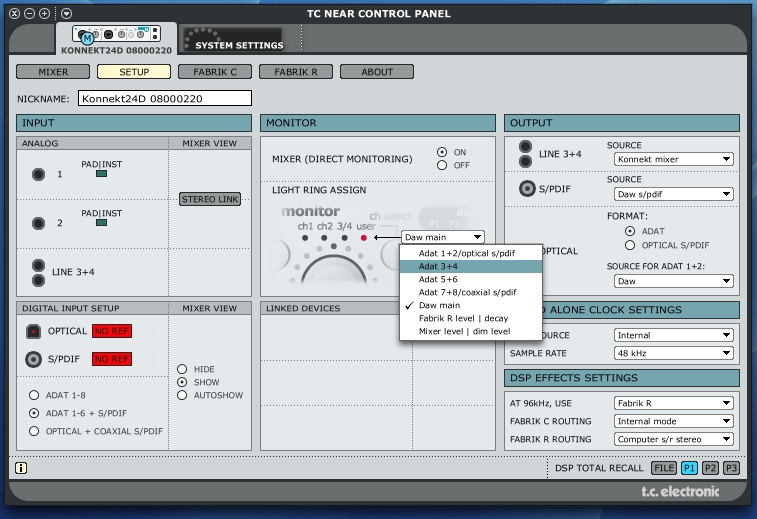The height and width of the screenshot is (519, 757).
Task: Open S/PDIF source dropdown
Action: [x=673, y=194]
